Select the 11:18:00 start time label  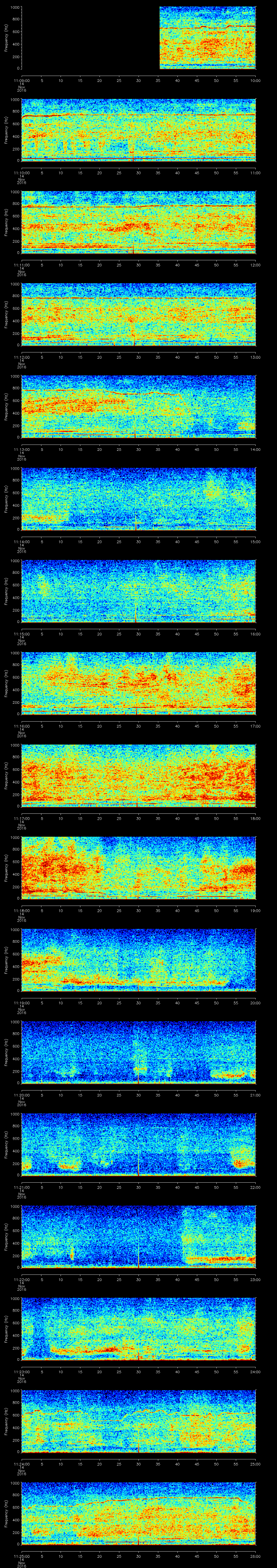21,910
